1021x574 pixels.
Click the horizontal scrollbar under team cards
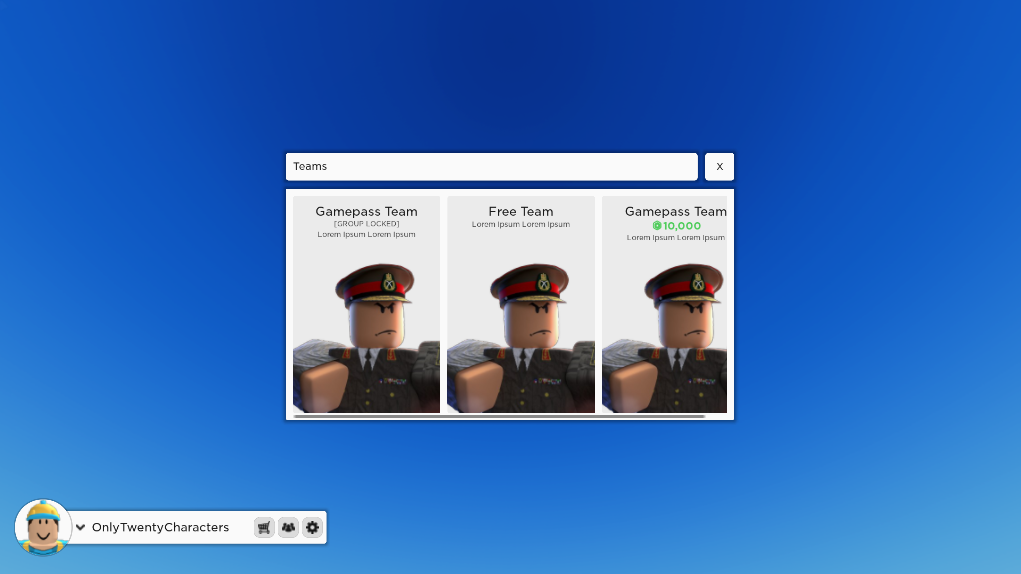click(x=499, y=416)
